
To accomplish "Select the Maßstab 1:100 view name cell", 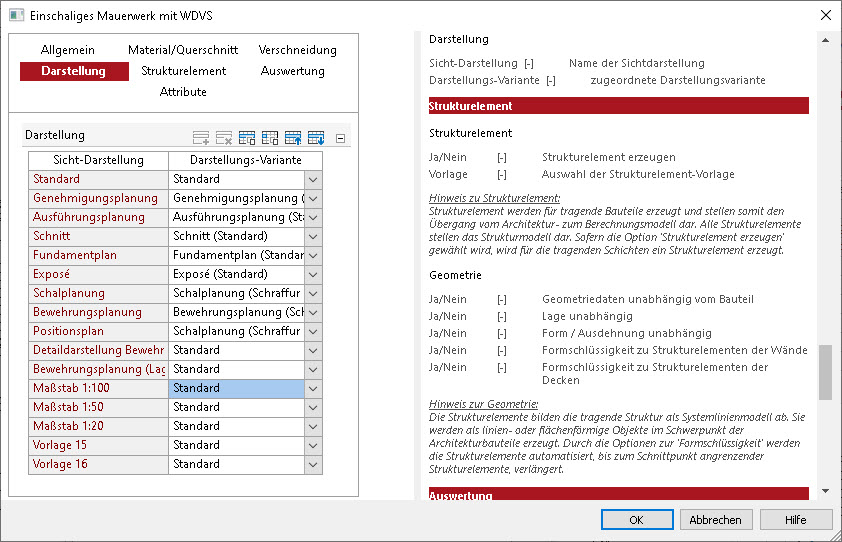I will click(98, 388).
